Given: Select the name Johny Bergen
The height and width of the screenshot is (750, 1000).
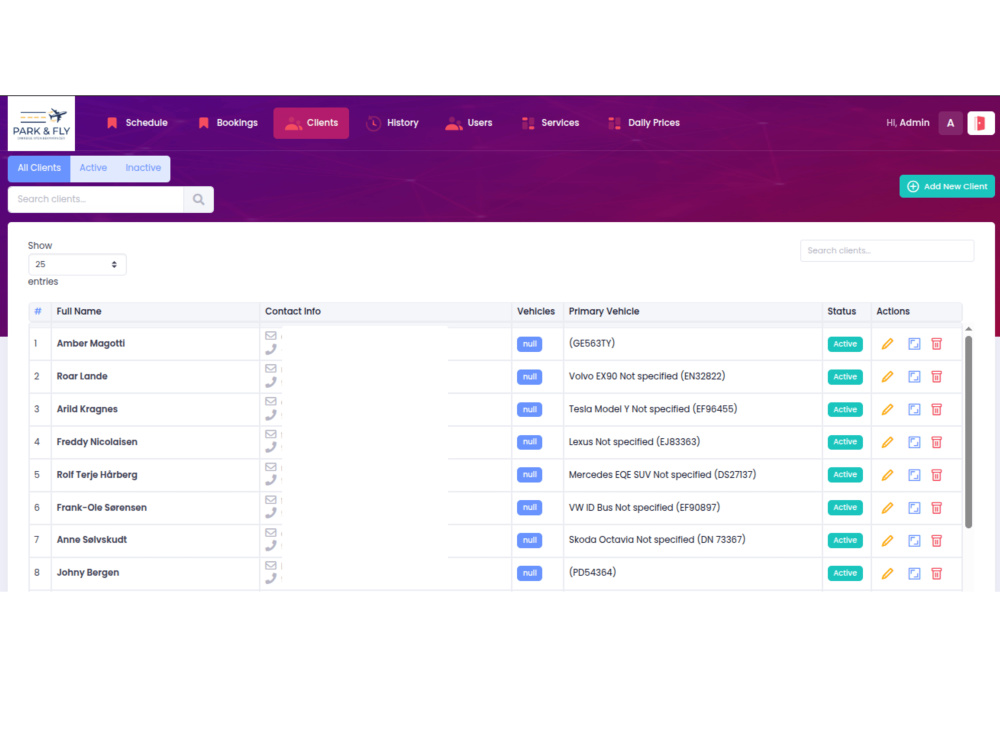Looking at the screenshot, I should click(x=88, y=573).
